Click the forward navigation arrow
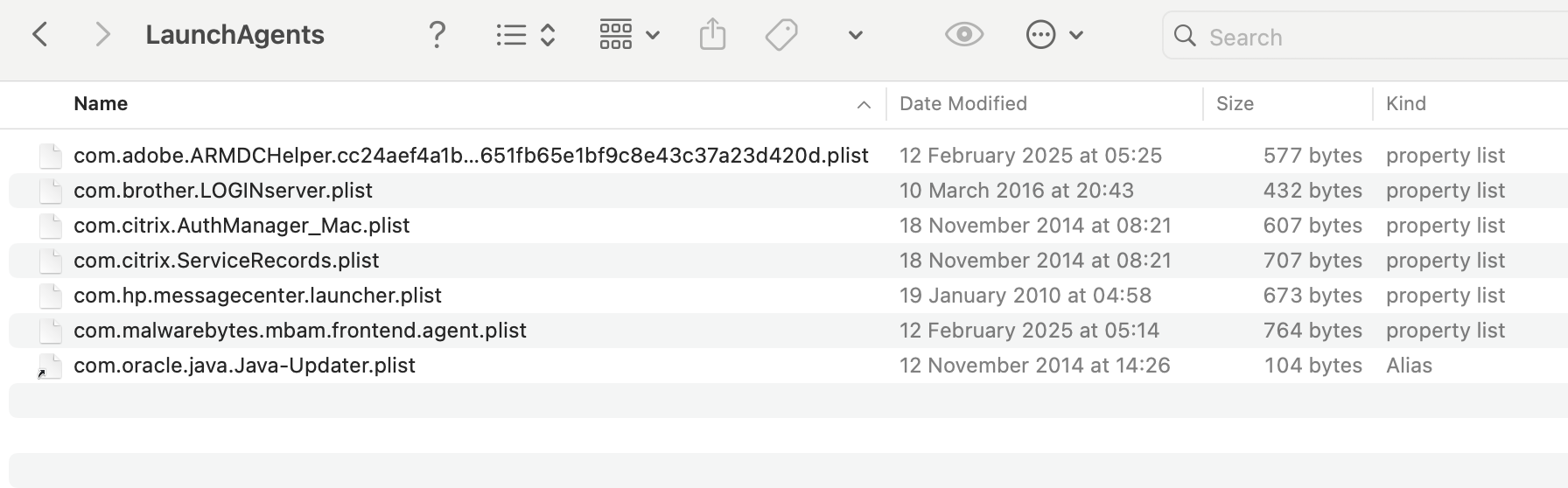 tap(102, 35)
